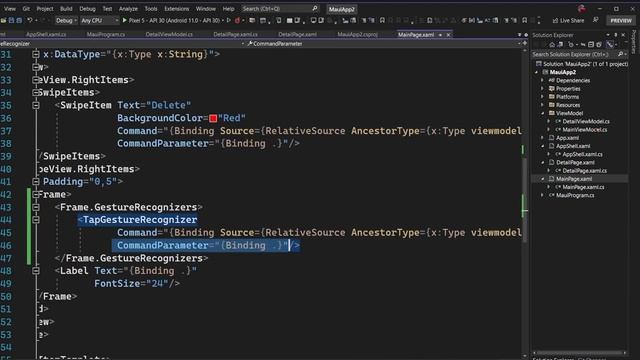This screenshot has width=640, height=360.
Task: Select DetailPage.xaml in Solution Explorer tree
Action: (575, 162)
